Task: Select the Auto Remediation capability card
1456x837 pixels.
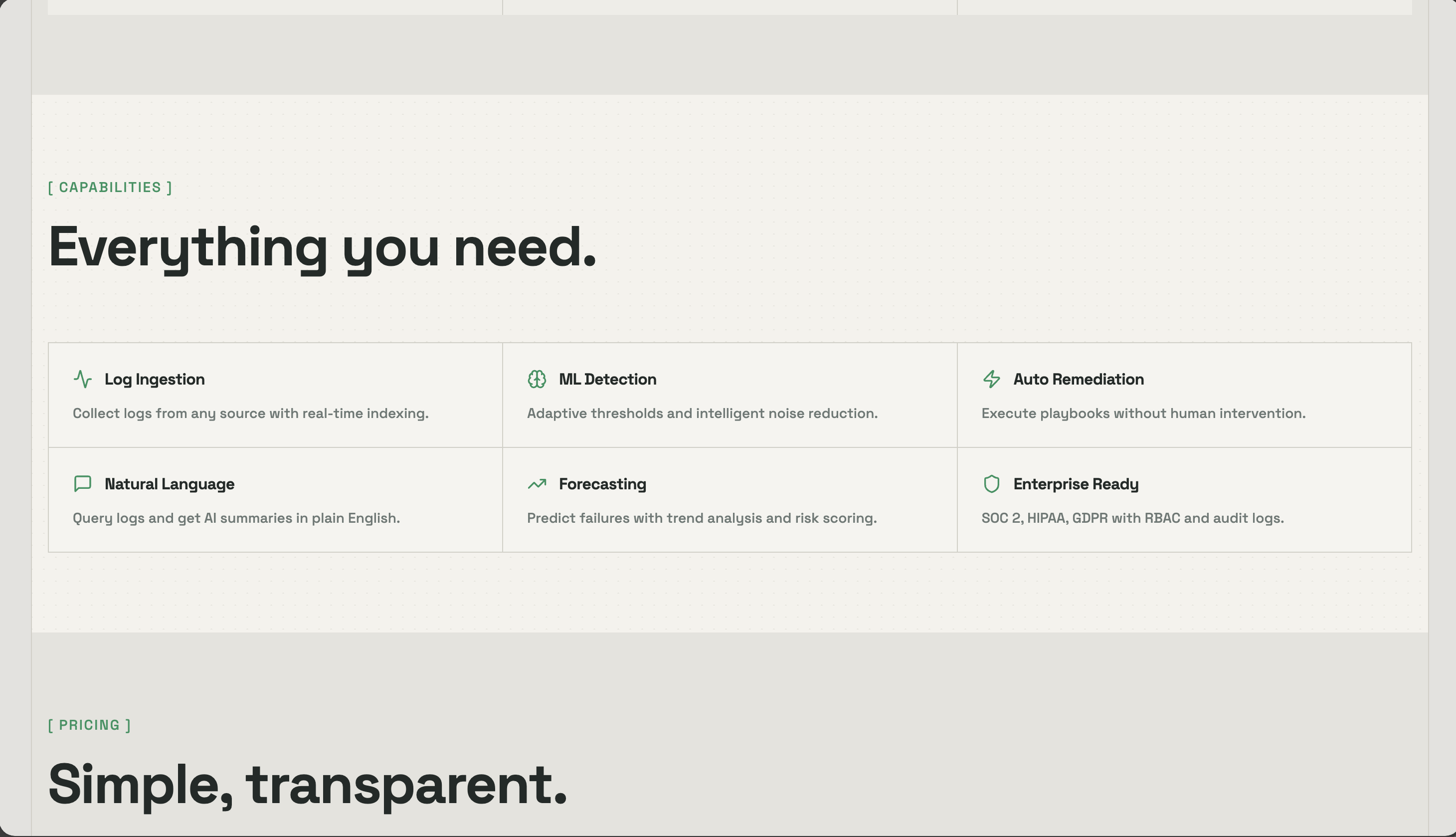Action: point(1184,395)
